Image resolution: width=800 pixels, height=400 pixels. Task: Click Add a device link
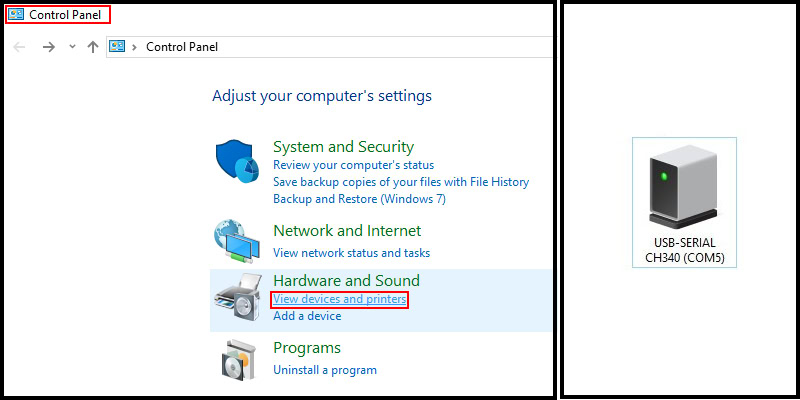click(307, 316)
